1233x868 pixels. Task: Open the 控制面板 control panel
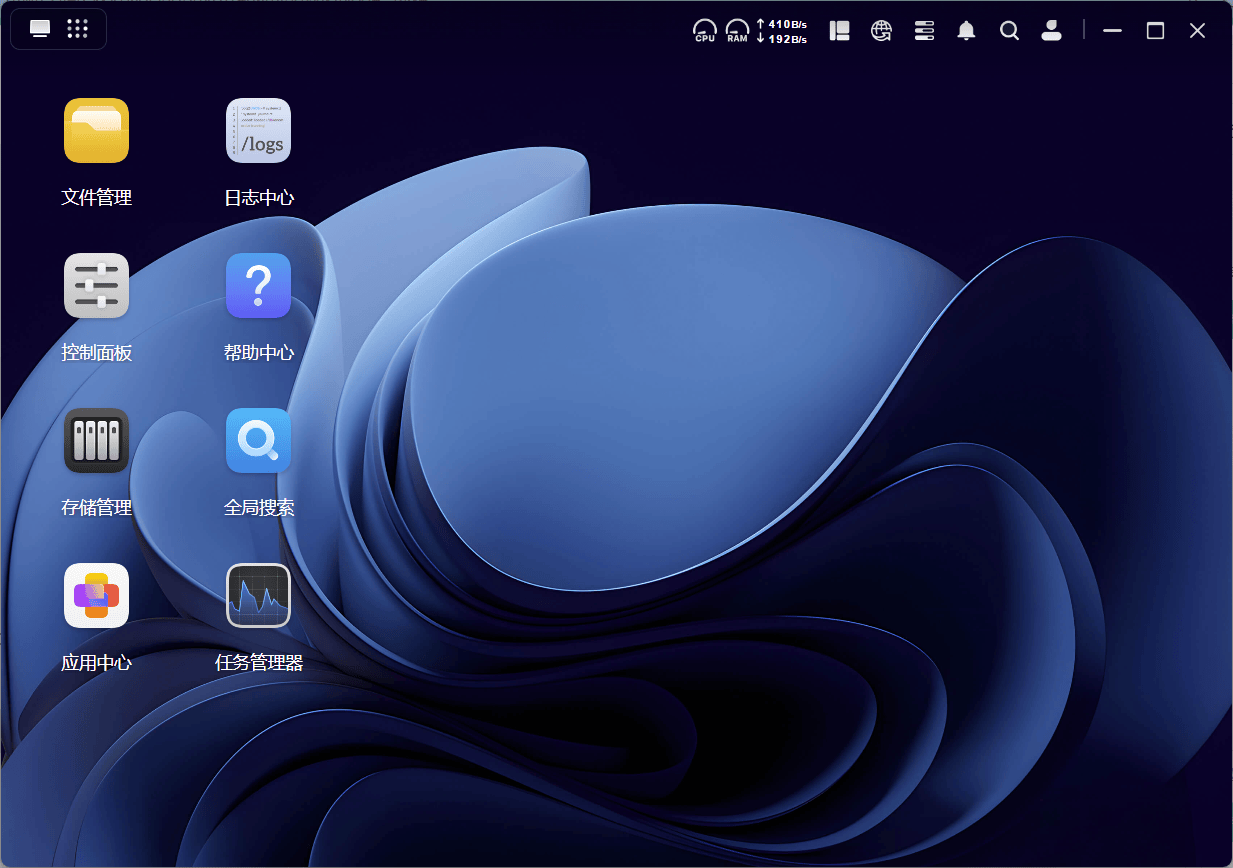click(96, 286)
